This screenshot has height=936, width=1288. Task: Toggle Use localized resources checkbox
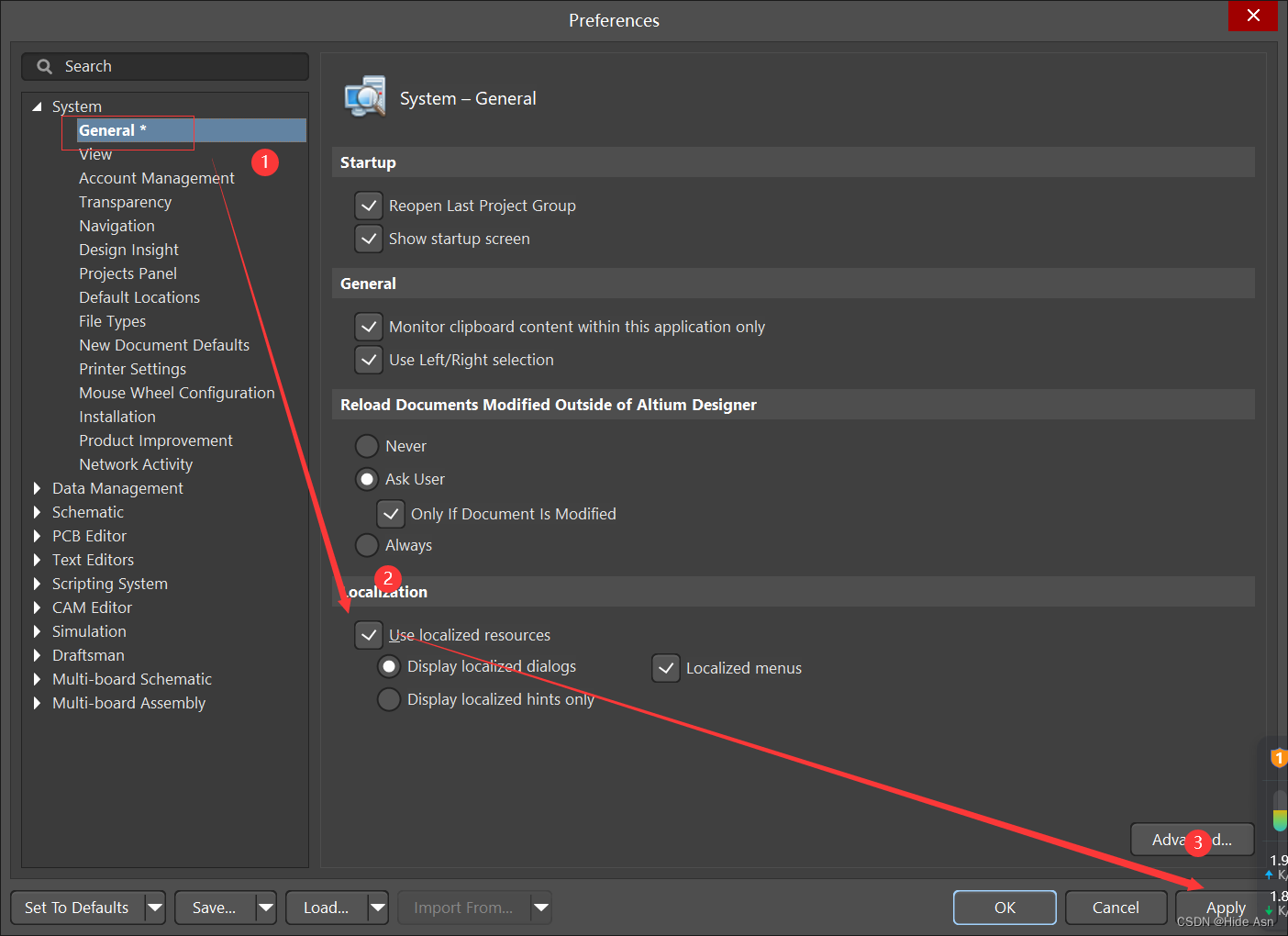[x=369, y=635]
